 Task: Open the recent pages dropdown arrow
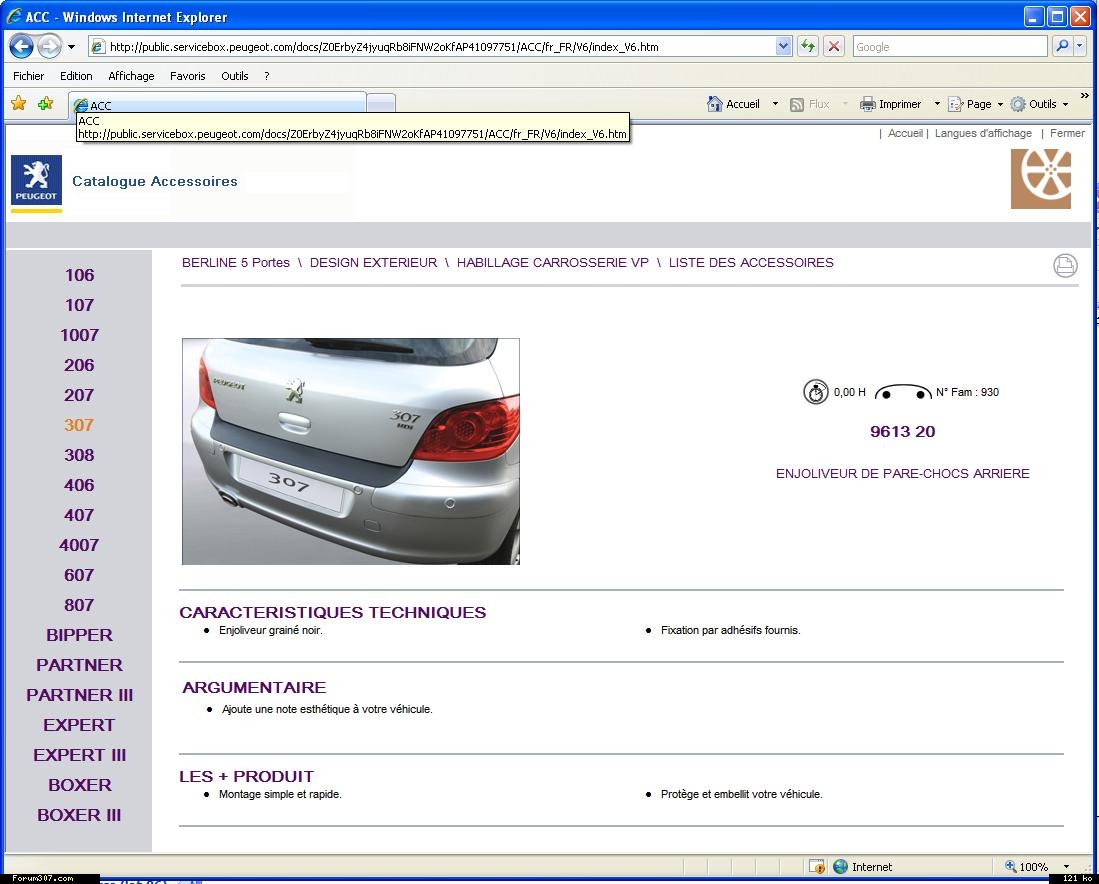tap(71, 47)
